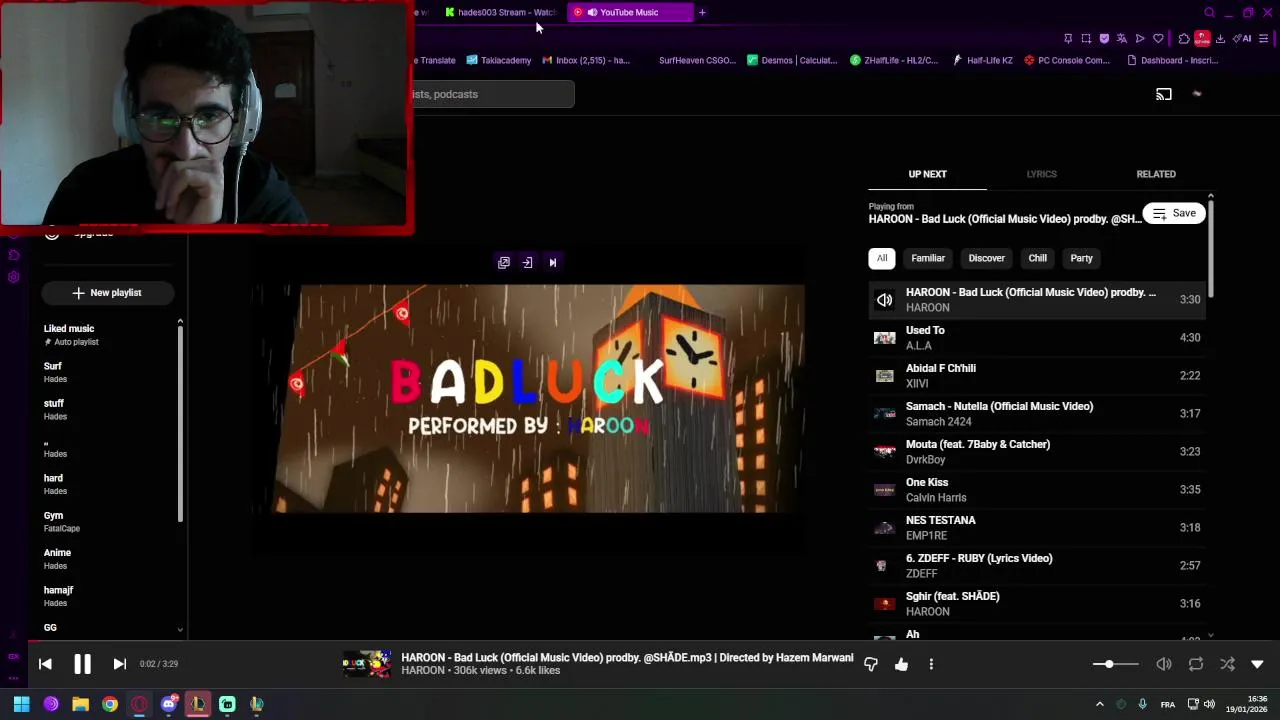Screen dimensions: 1280x720
Task: Open the Windows Start menu
Action: tap(21, 704)
